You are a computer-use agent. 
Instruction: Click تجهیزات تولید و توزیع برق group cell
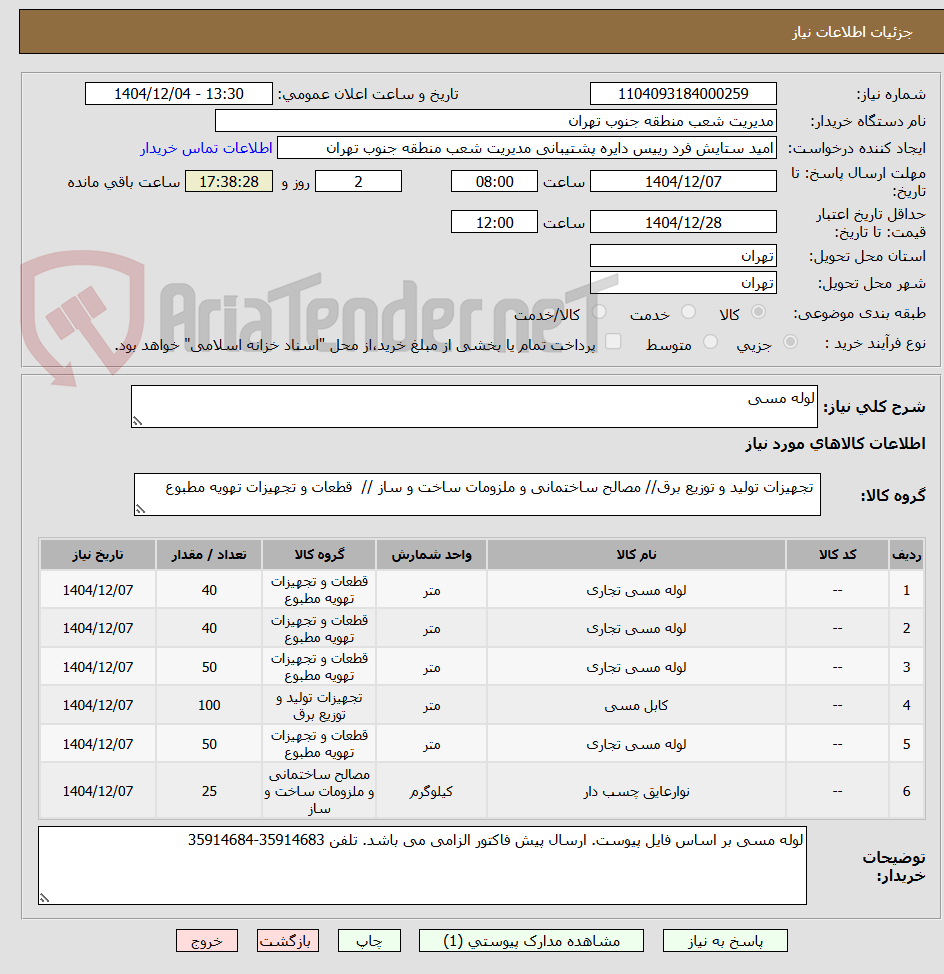click(319, 706)
